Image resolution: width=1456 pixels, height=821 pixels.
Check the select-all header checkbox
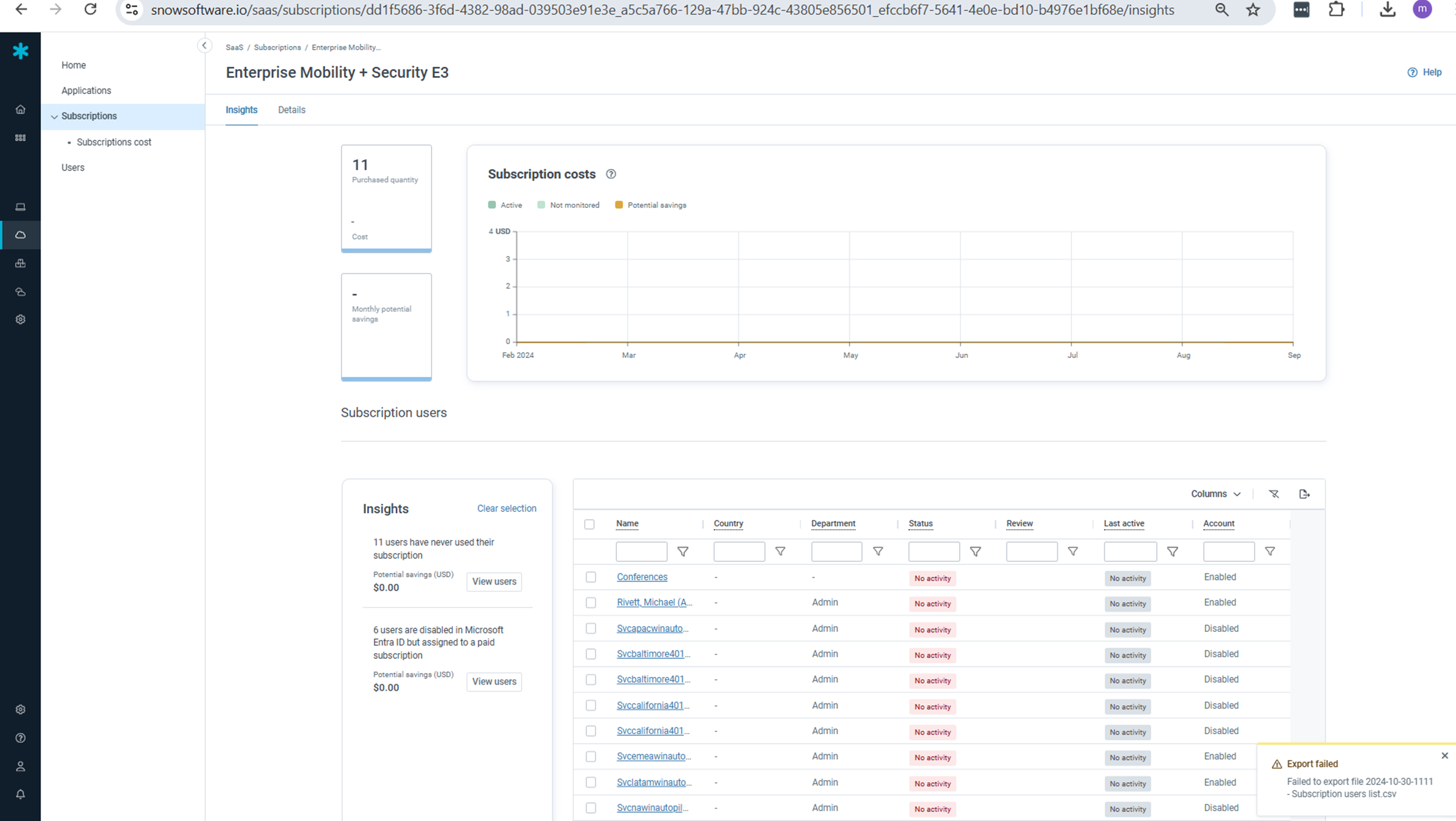pyautogui.click(x=589, y=525)
